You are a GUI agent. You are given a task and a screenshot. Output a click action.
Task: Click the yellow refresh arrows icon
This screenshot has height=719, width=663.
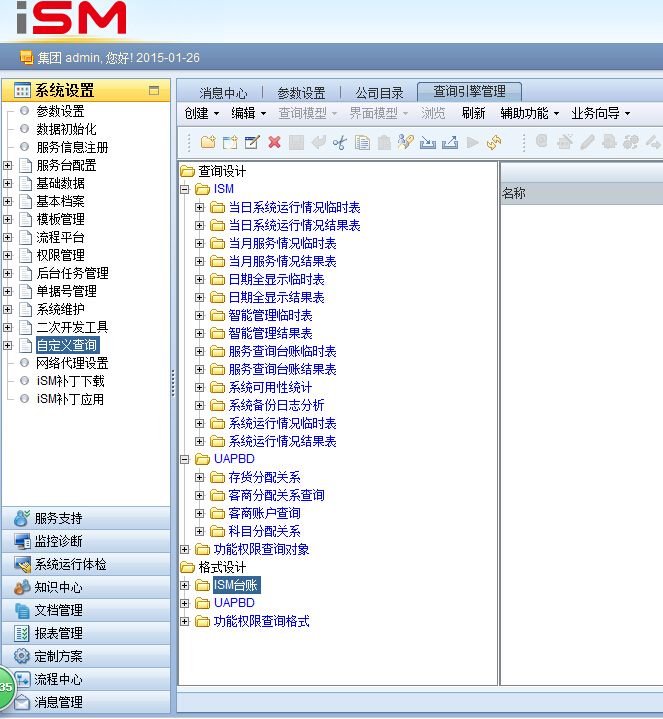(494, 142)
